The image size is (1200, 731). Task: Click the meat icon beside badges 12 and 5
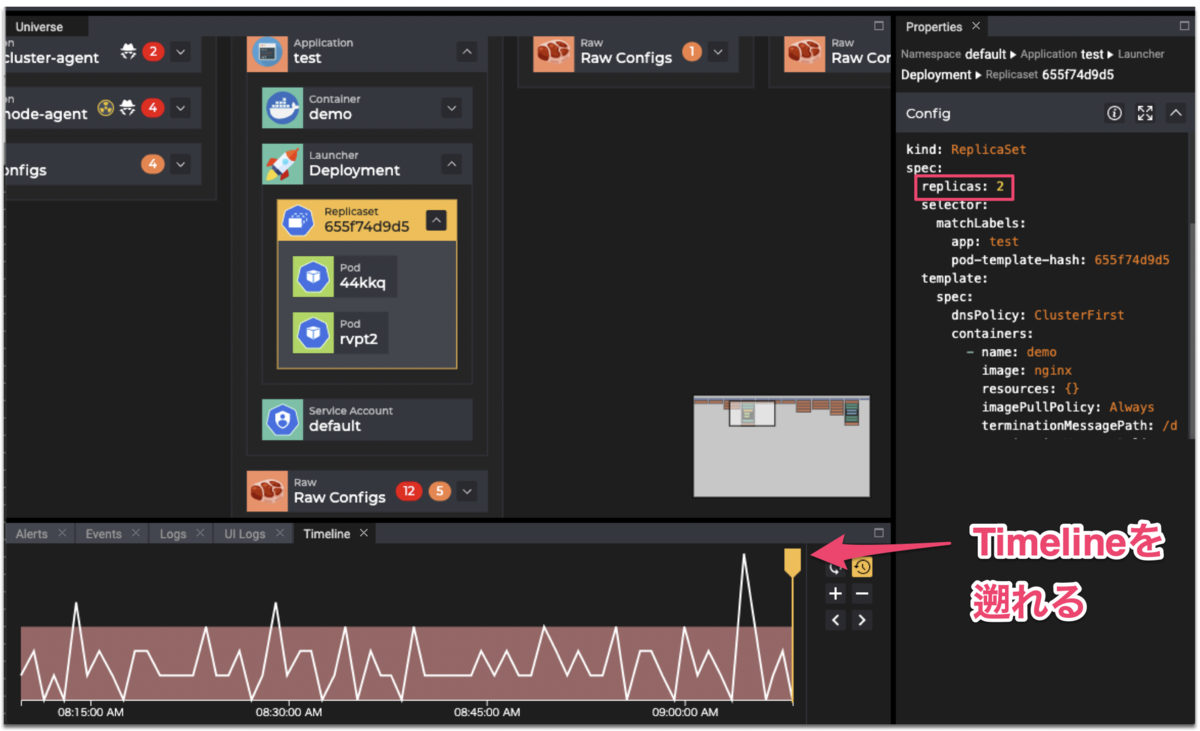click(x=267, y=491)
